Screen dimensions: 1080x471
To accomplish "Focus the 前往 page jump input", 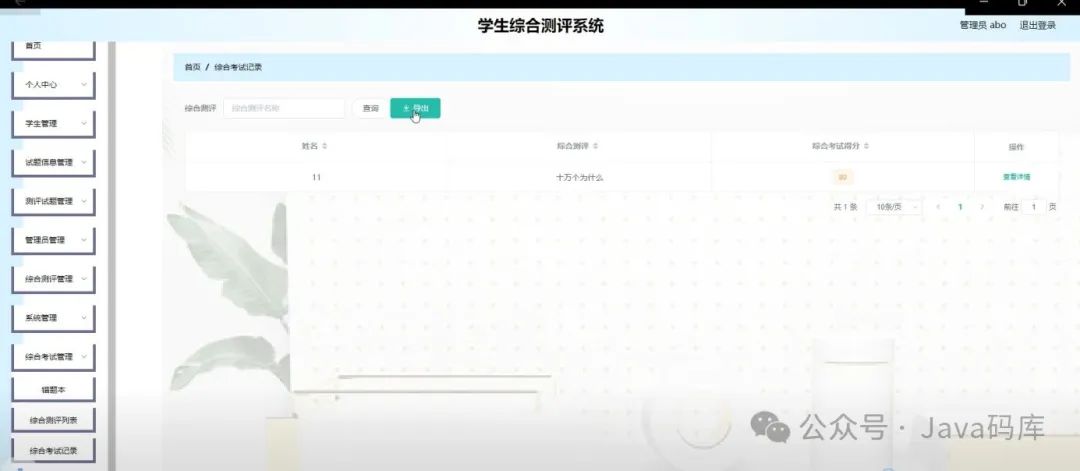I will coord(1033,207).
